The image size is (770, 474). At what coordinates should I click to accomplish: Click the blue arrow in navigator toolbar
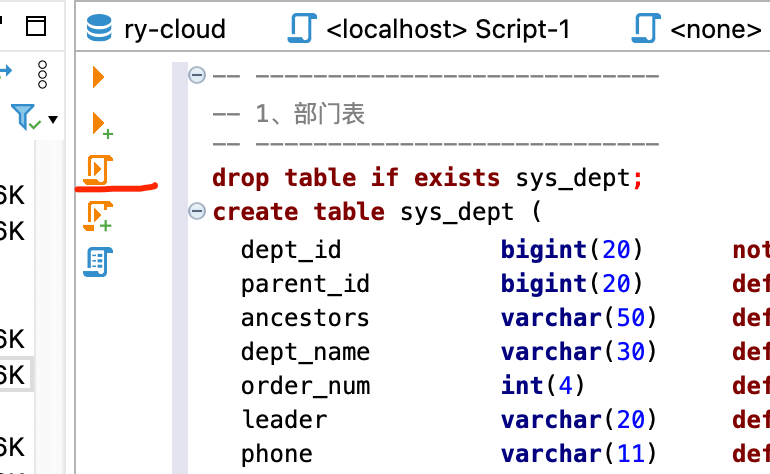[x=5, y=71]
